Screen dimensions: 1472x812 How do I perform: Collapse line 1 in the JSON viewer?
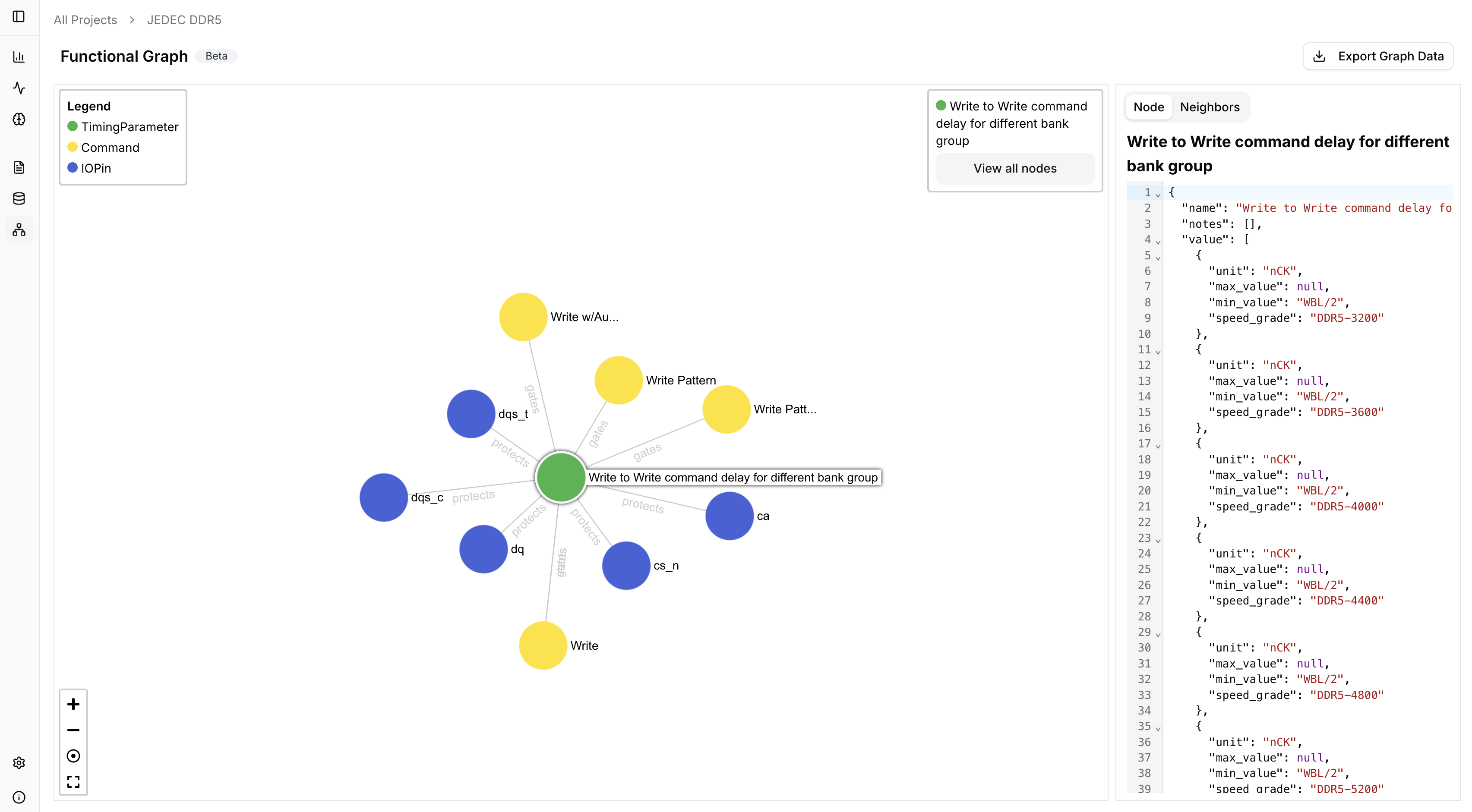[1158, 194]
